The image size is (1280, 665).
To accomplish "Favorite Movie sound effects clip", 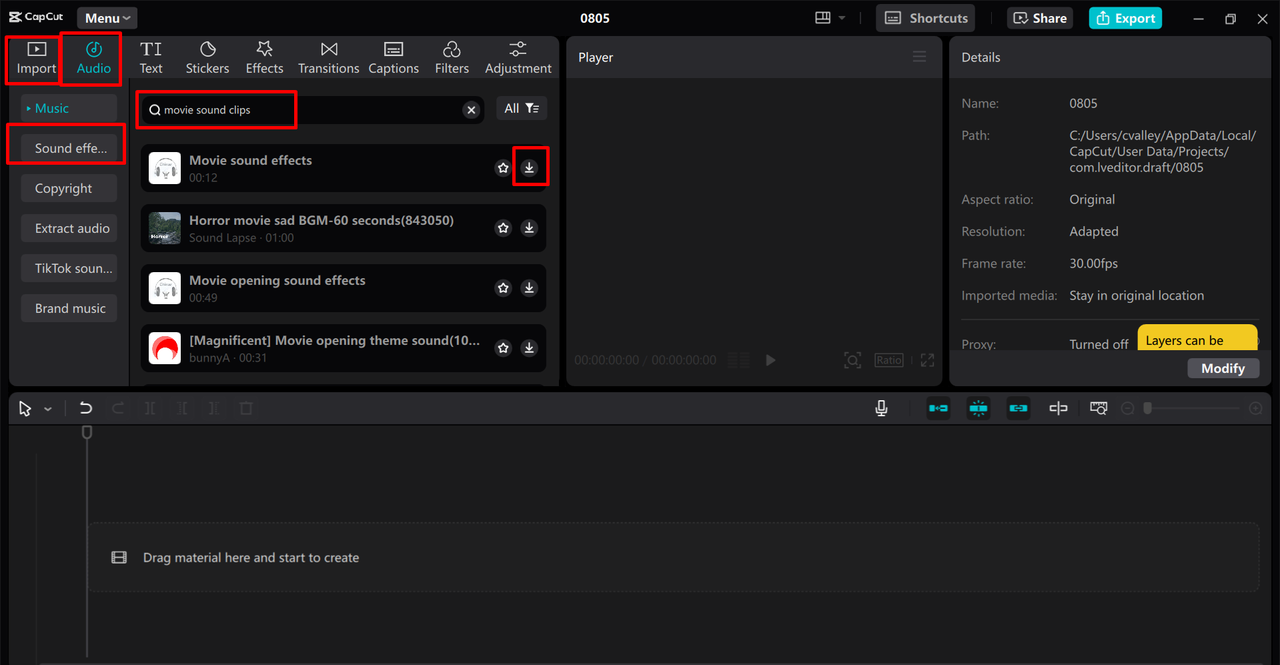I will point(503,168).
